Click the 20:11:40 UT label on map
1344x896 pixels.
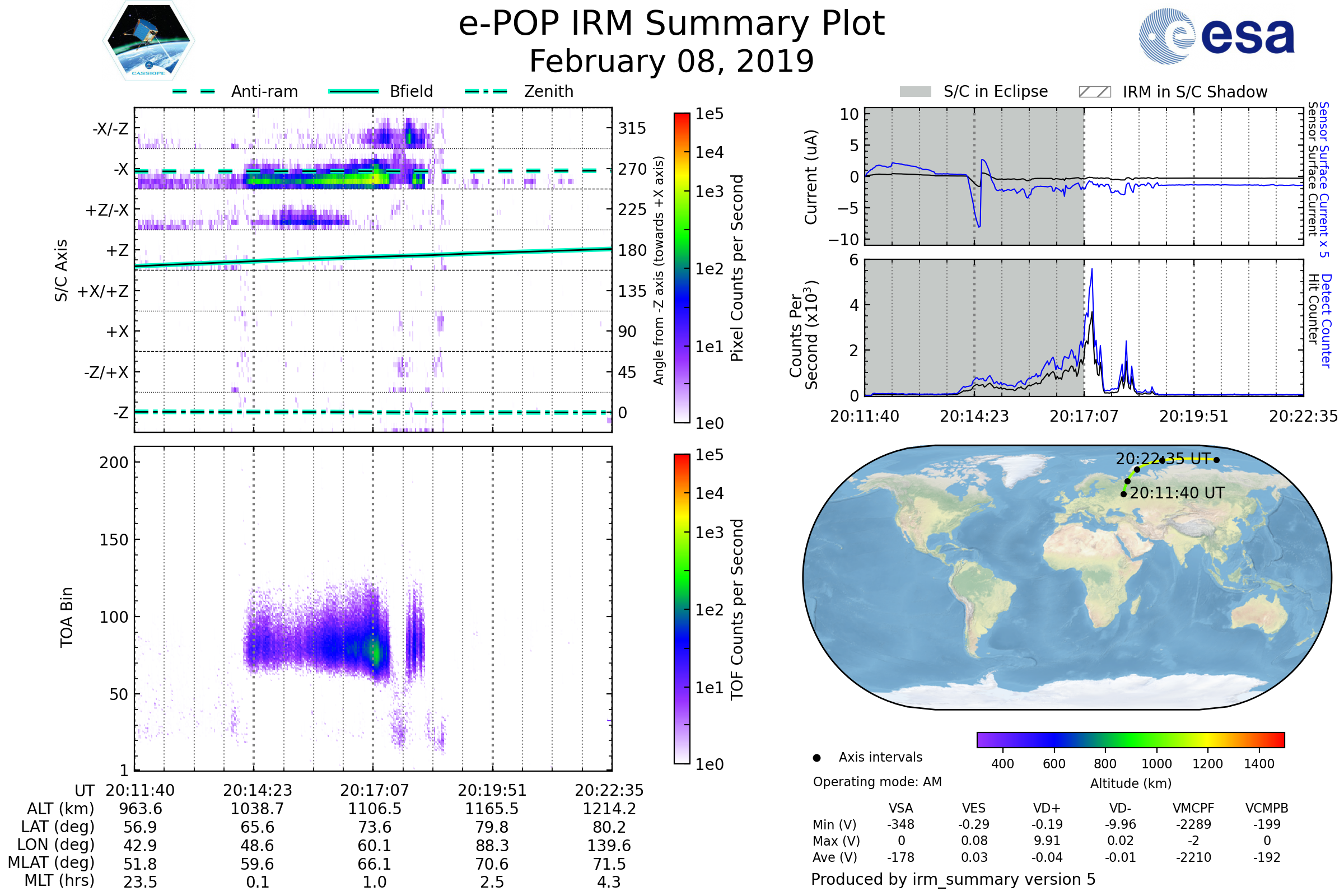click(x=1177, y=493)
